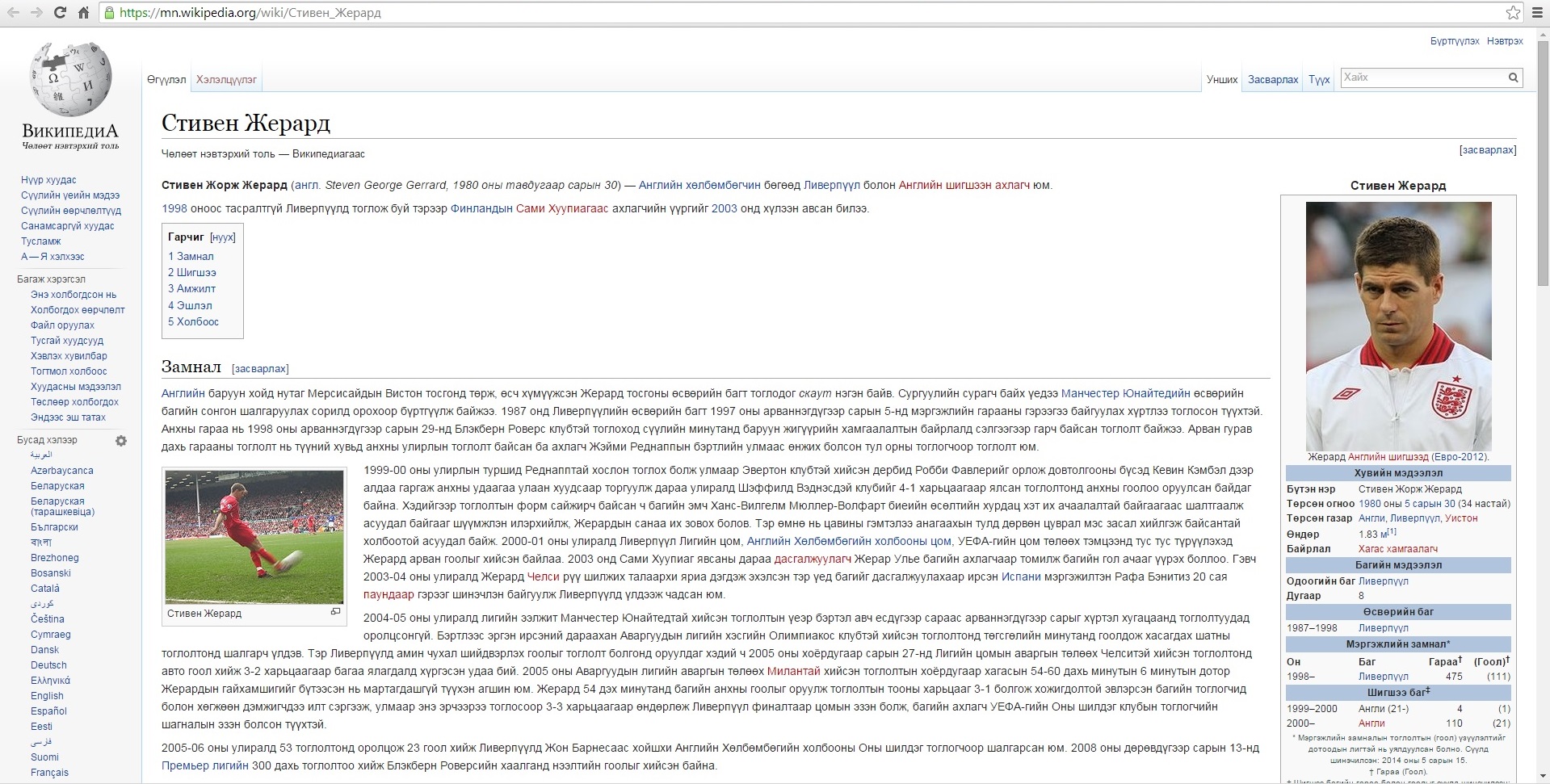Click Милантай red link
The height and width of the screenshot is (784, 1550).
click(793, 671)
